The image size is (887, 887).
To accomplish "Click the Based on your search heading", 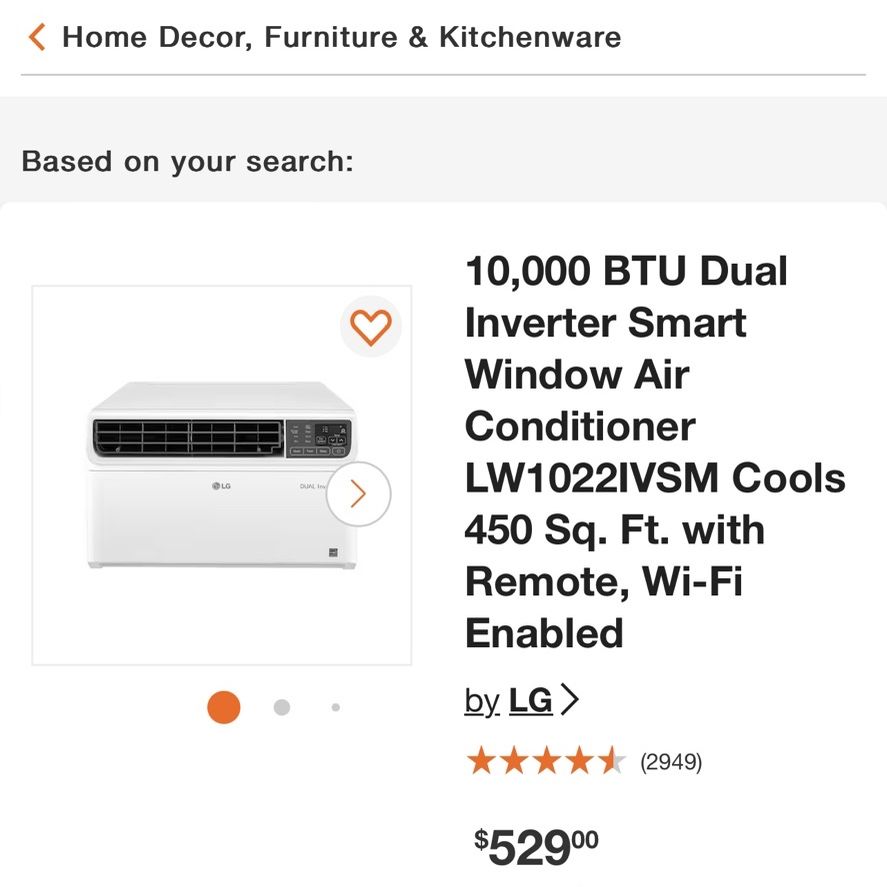I will tap(188, 162).
